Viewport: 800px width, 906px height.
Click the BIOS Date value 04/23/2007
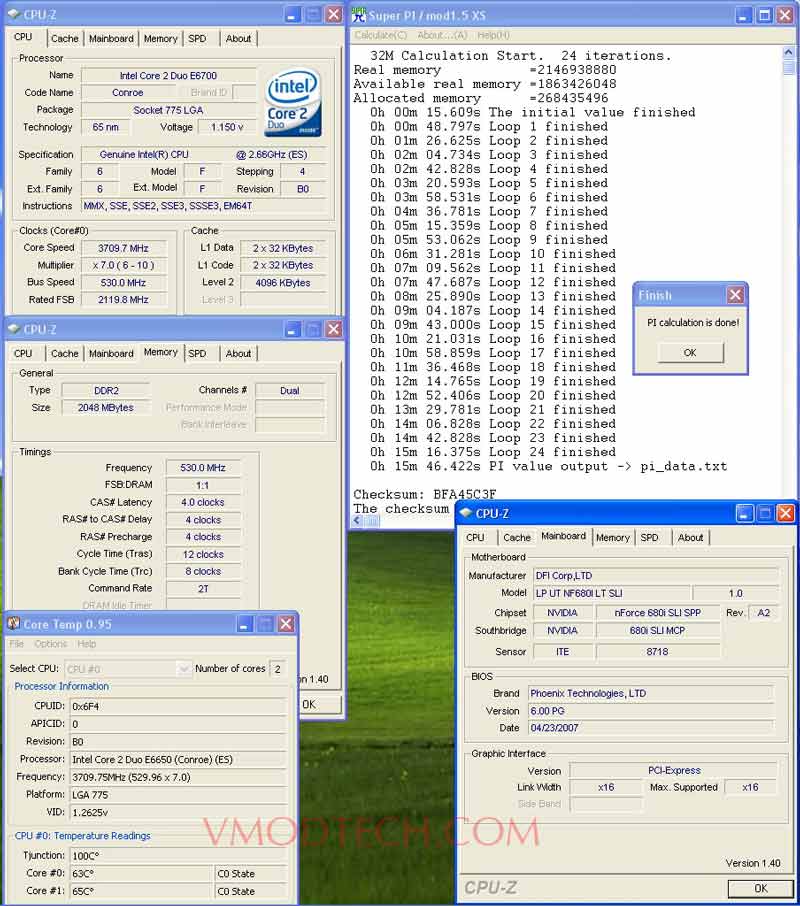[650, 728]
